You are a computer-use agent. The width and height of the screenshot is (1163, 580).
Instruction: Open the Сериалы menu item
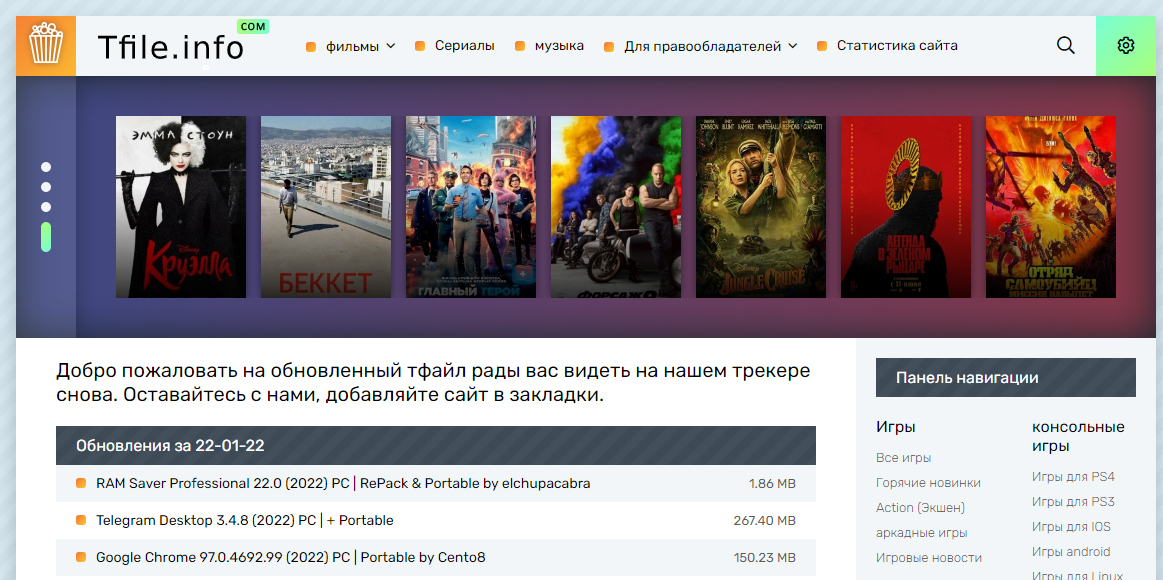(x=464, y=45)
